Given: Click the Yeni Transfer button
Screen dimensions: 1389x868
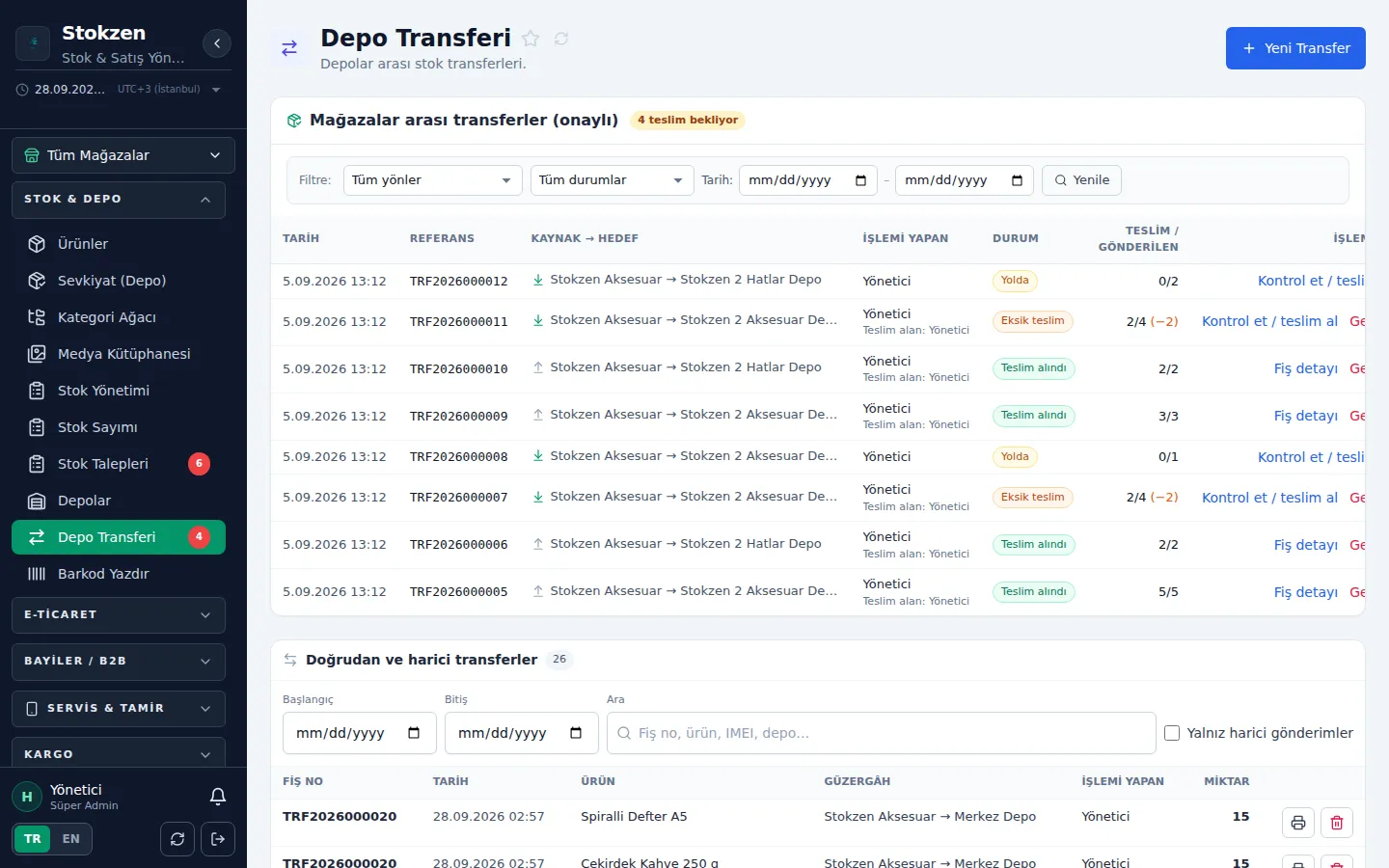Looking at the screenshot, I should coord(1295,48).
